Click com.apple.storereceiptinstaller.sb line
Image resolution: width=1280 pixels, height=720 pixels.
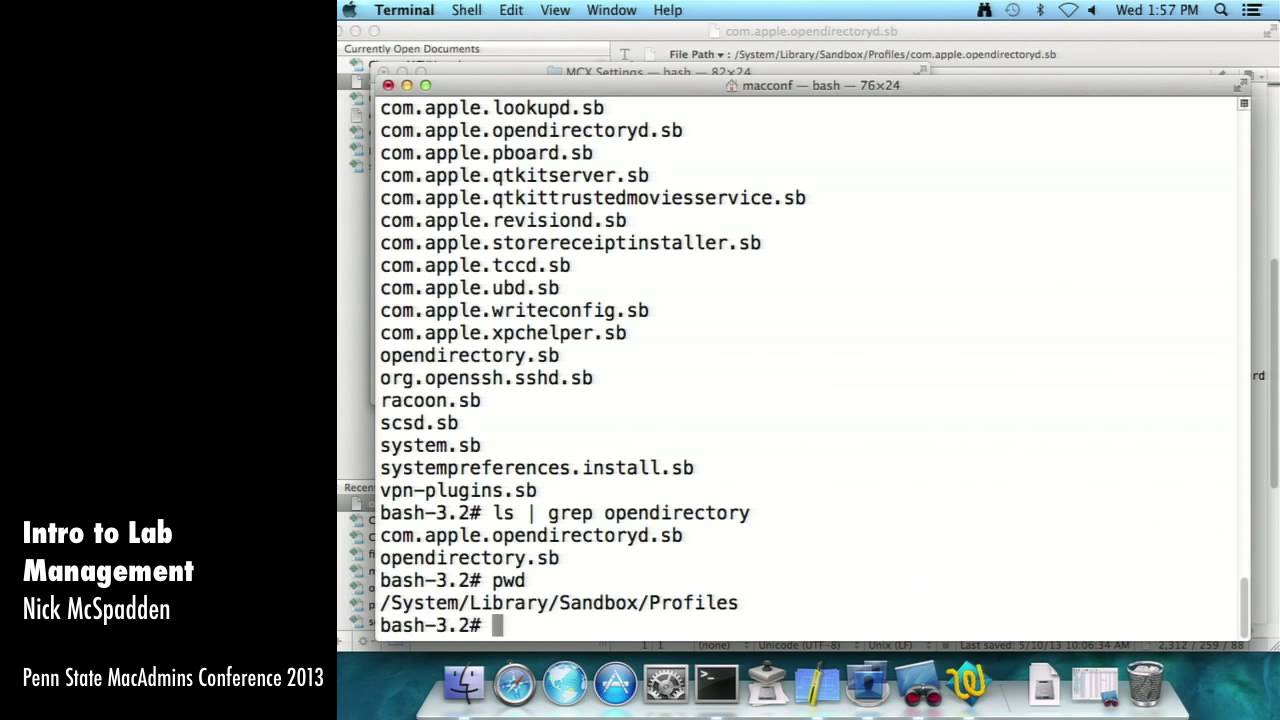(x=570, y=243)
